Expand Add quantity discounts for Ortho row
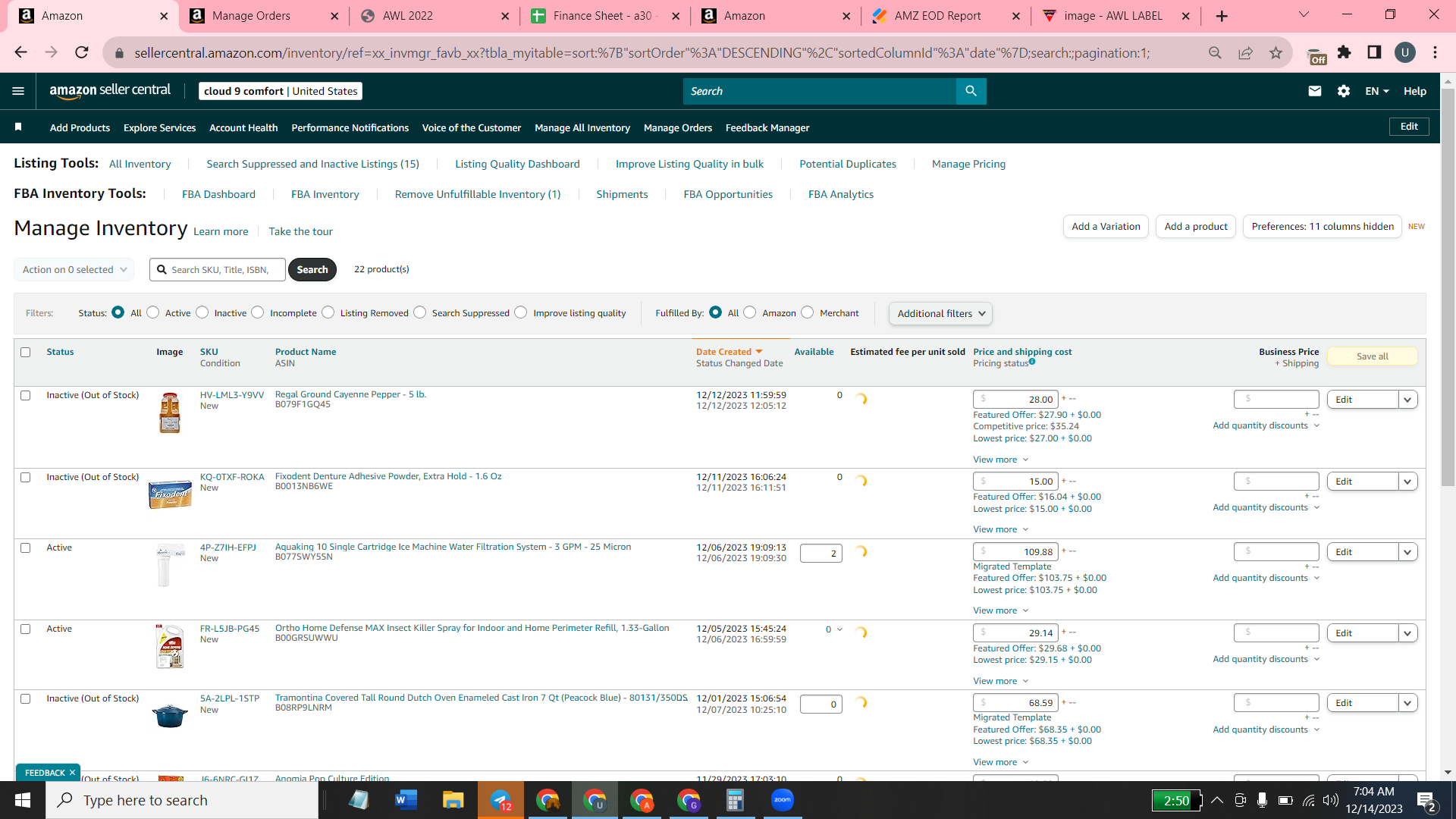 point(1266,659)
